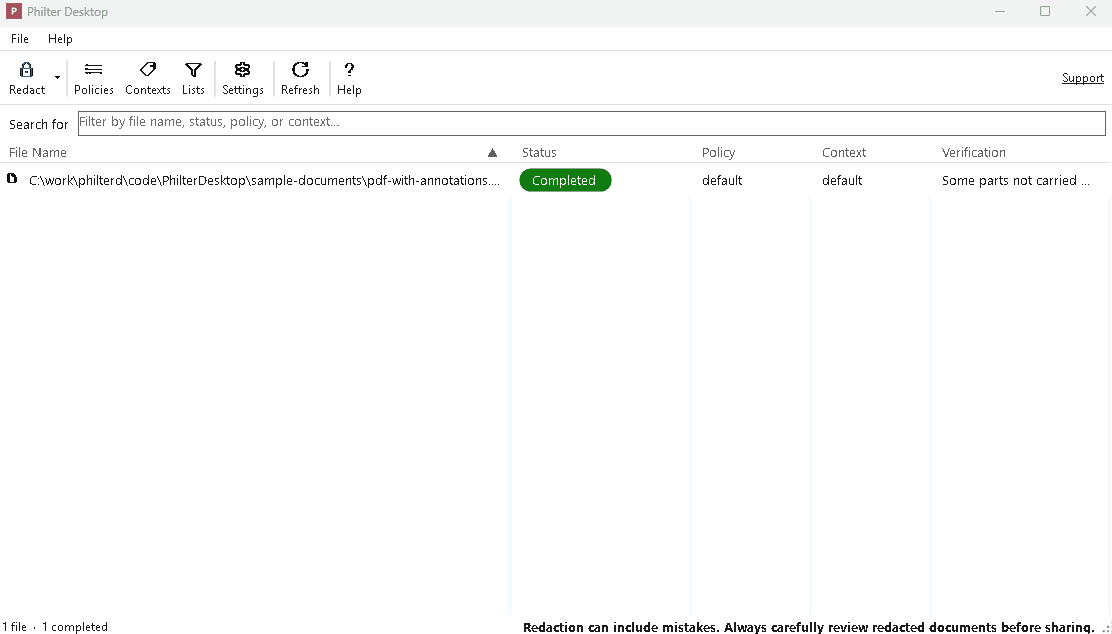Open the Redact dropdown arrow

pos(57,78)
